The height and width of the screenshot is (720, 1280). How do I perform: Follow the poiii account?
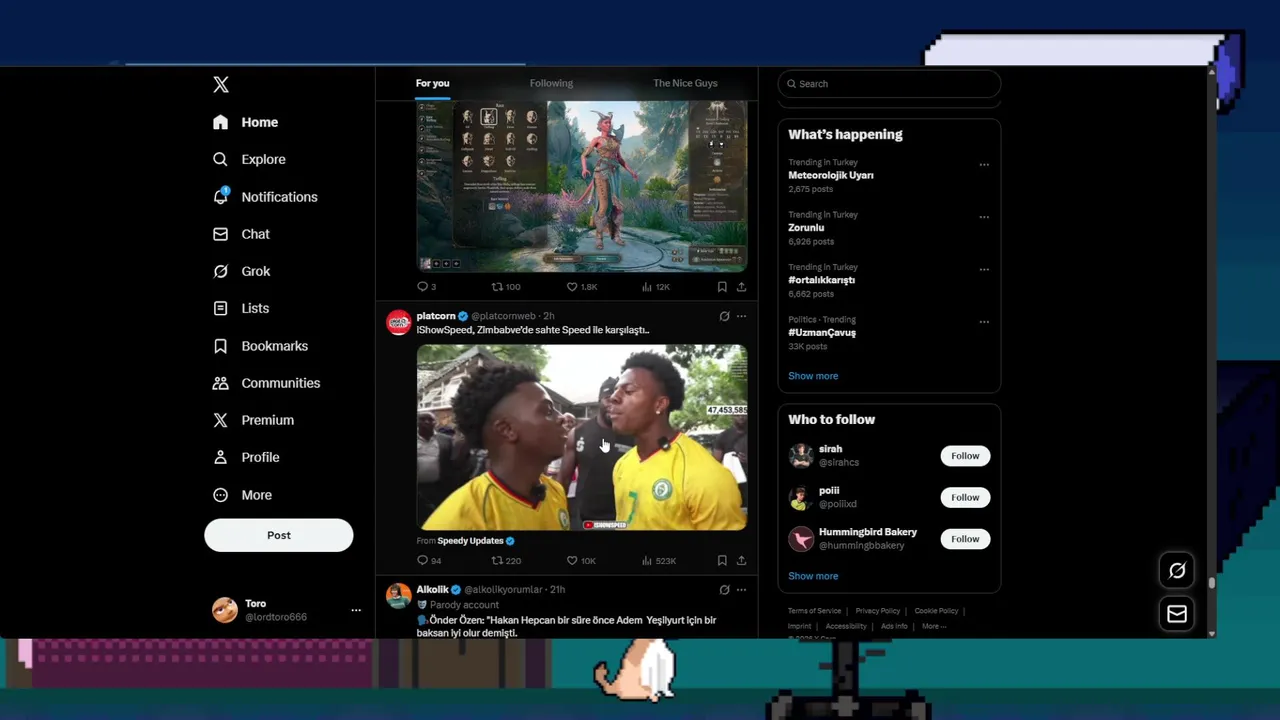pos(965,497)
